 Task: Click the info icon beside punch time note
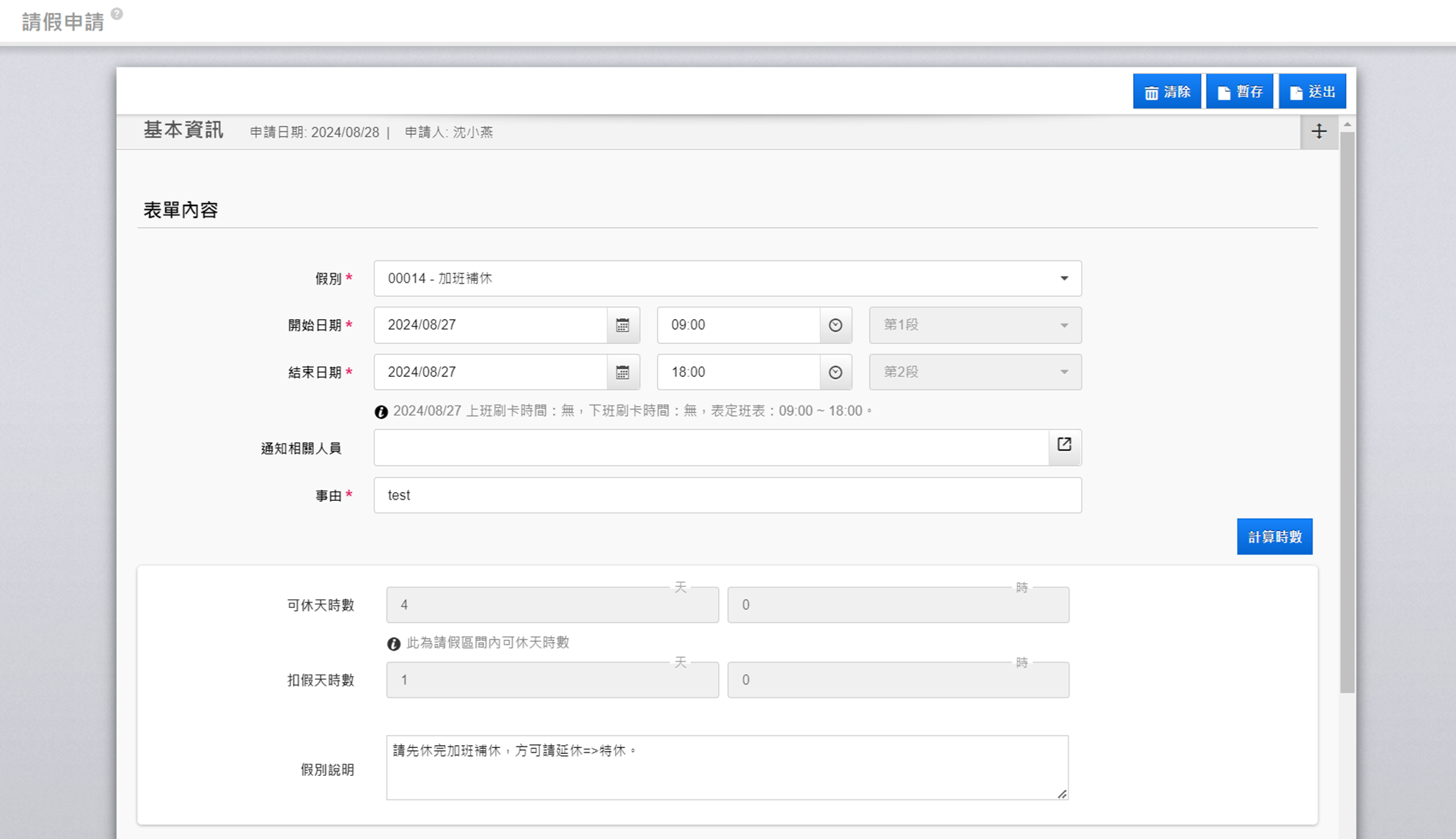tap(381, 412)
